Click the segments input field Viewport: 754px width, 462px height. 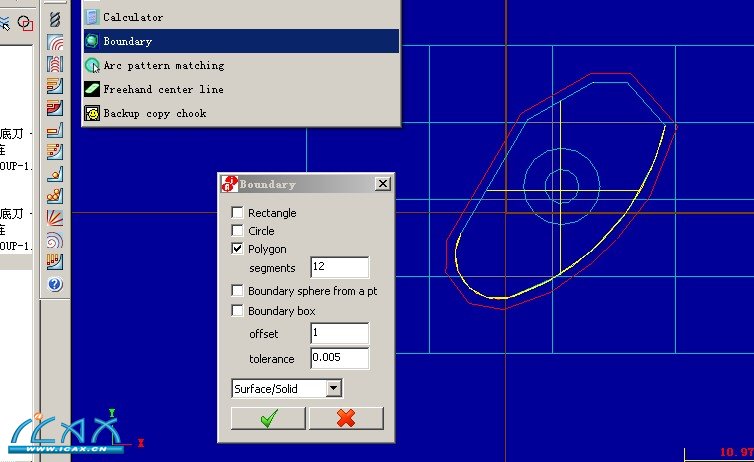coord(339,267)
